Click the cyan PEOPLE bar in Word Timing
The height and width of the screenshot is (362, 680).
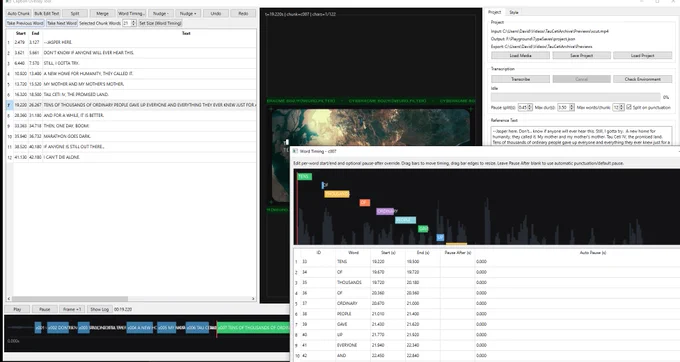(405, 220)
